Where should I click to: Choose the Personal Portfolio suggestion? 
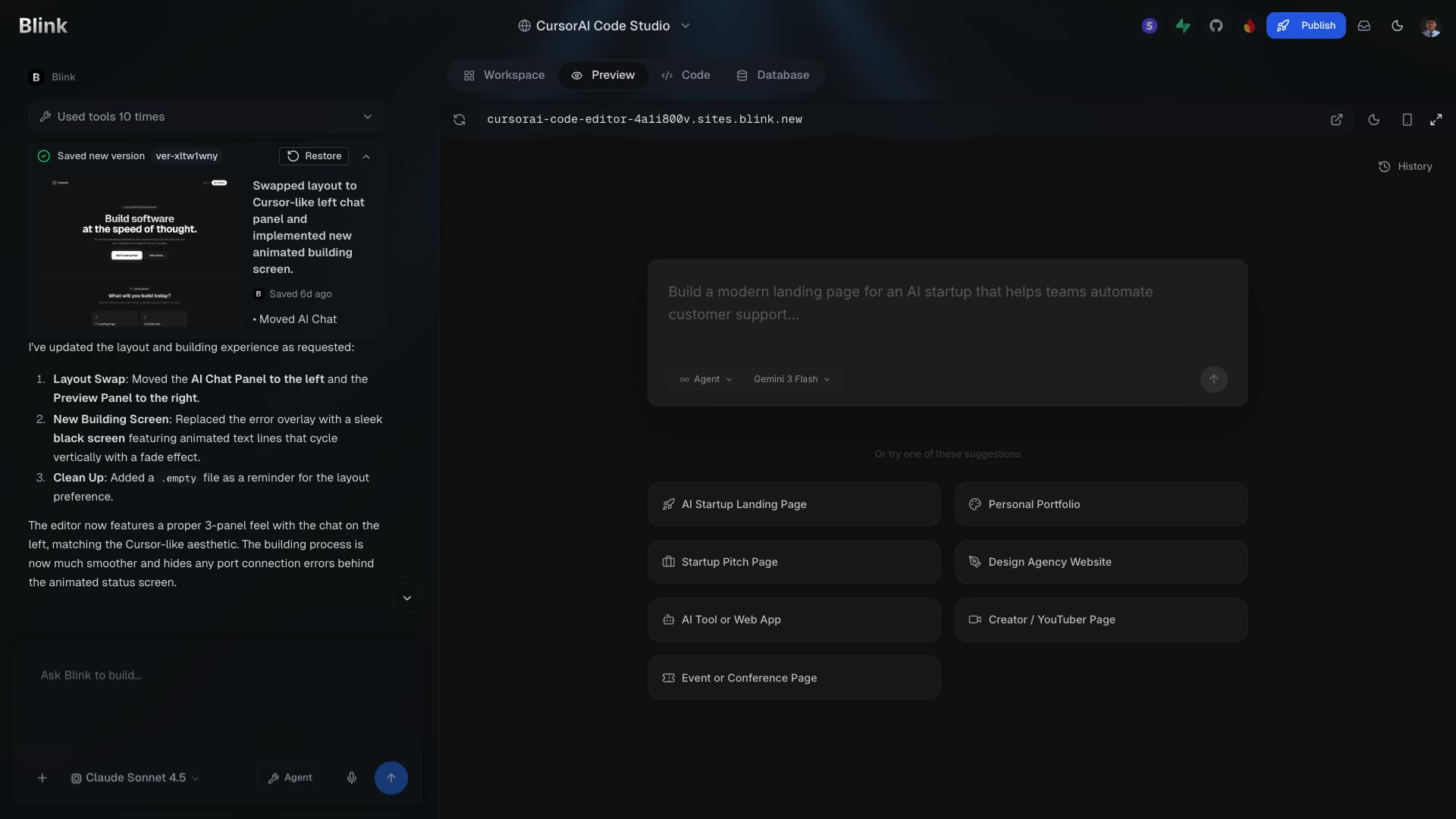1101,504
